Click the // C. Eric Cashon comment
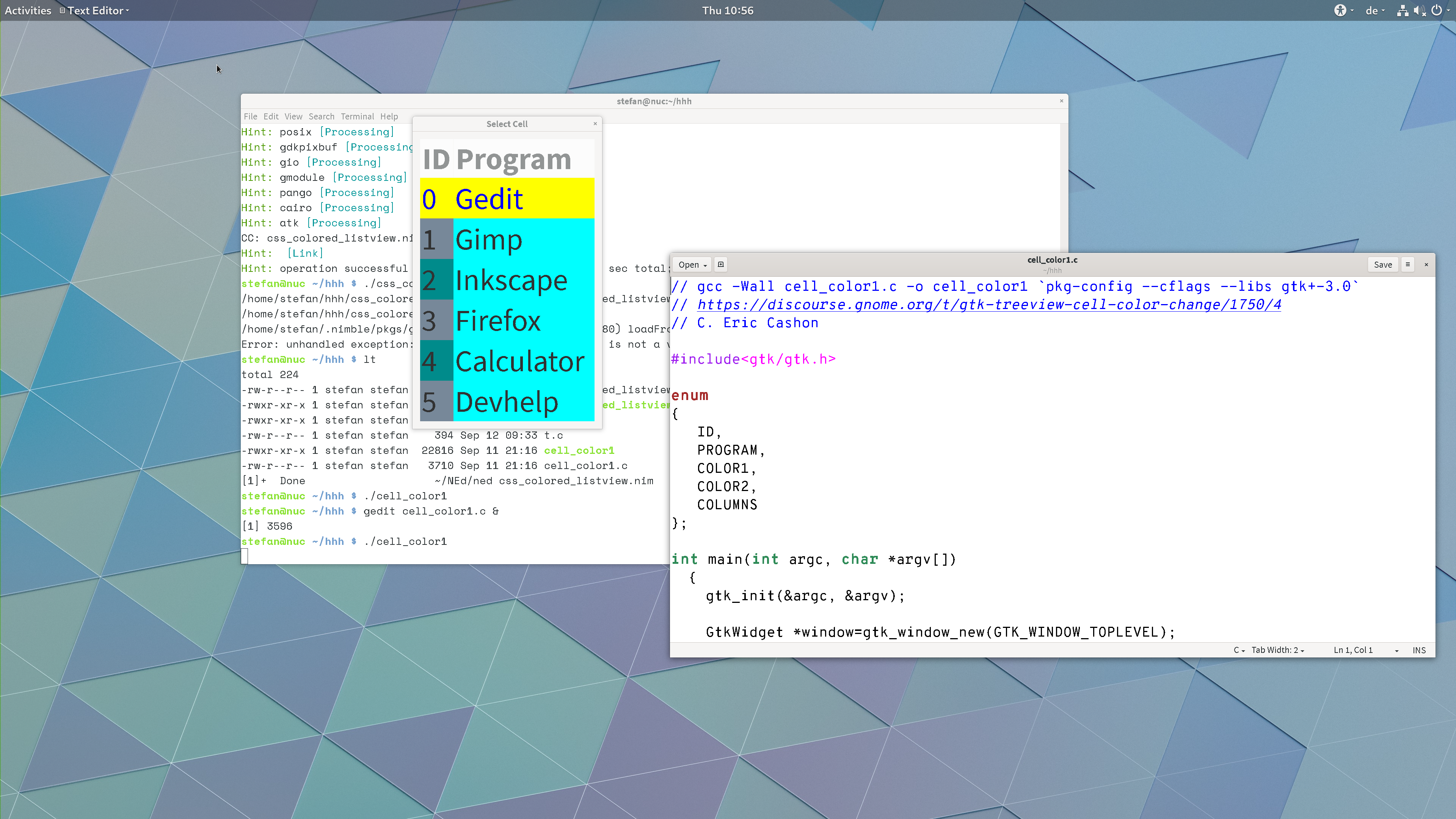The width and height of the screenshot is (1456, 819). tap(745, 323)
